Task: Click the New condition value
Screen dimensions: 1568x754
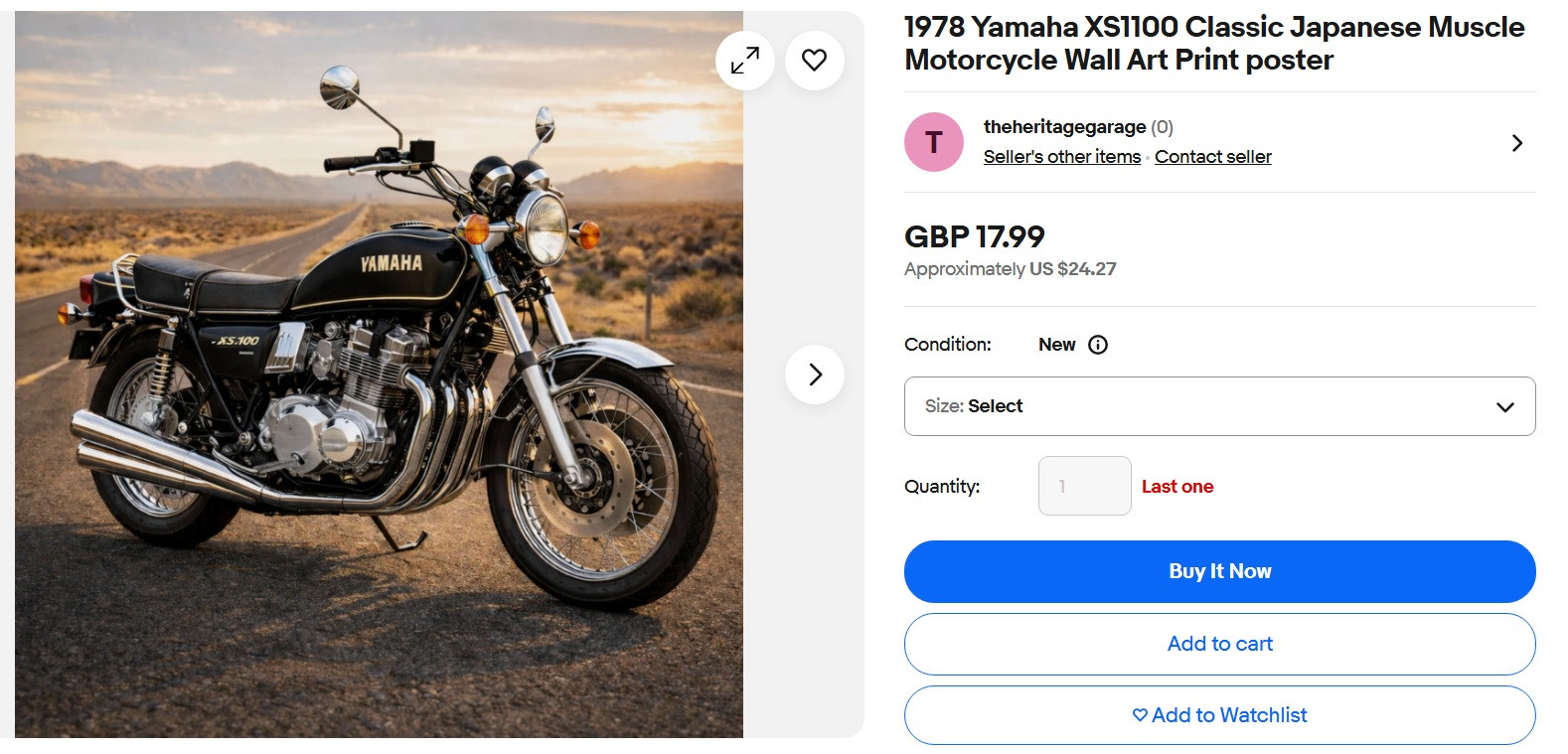Action: point(1056,345)
